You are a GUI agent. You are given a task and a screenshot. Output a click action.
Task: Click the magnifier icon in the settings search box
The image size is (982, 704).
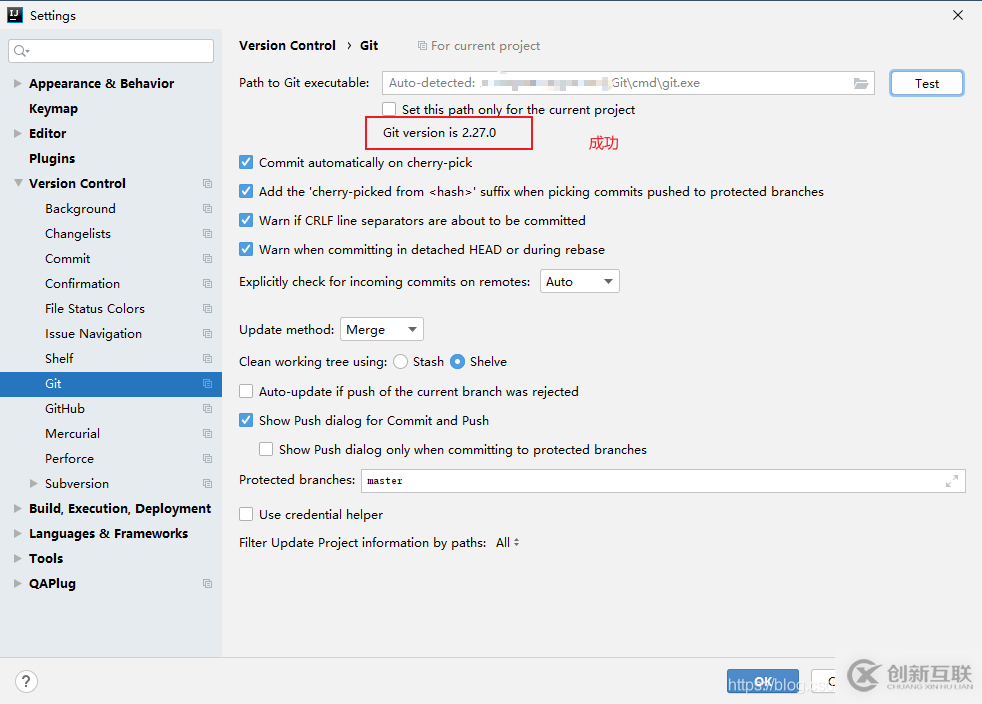(20, 50)
